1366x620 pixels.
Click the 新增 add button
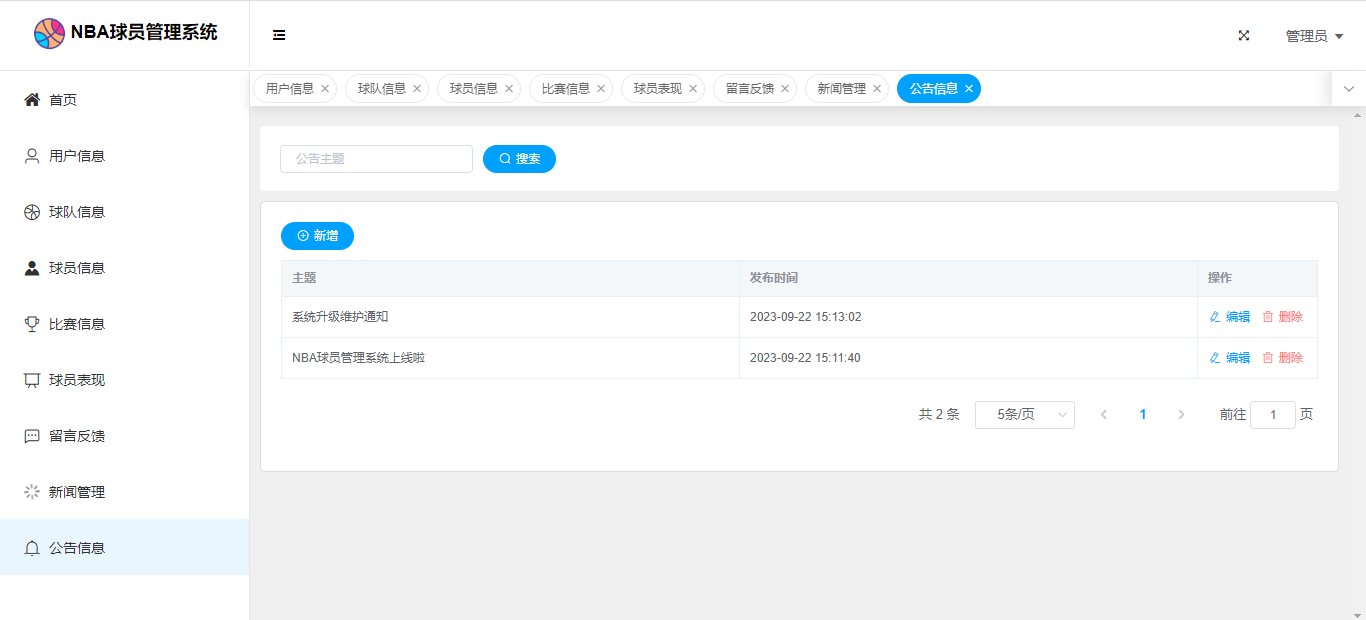pyautogui.click(x=317, y=236)
